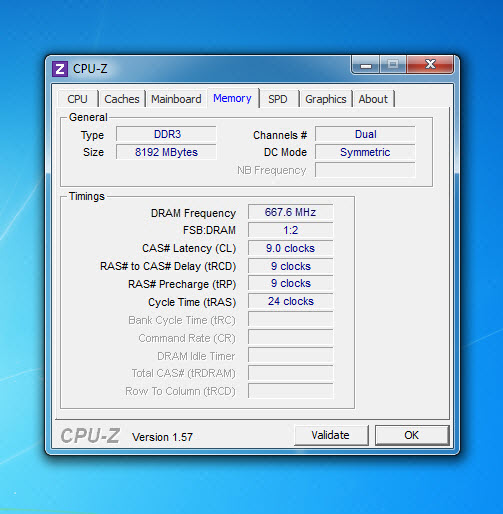
Task: Switch to the CPU tab
Action: [x=77, y=99]
